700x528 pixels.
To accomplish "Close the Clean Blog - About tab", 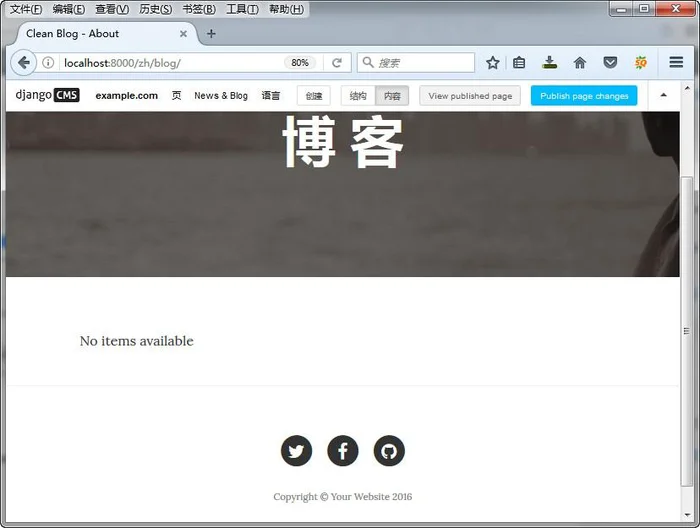I will tap(183, 34).
